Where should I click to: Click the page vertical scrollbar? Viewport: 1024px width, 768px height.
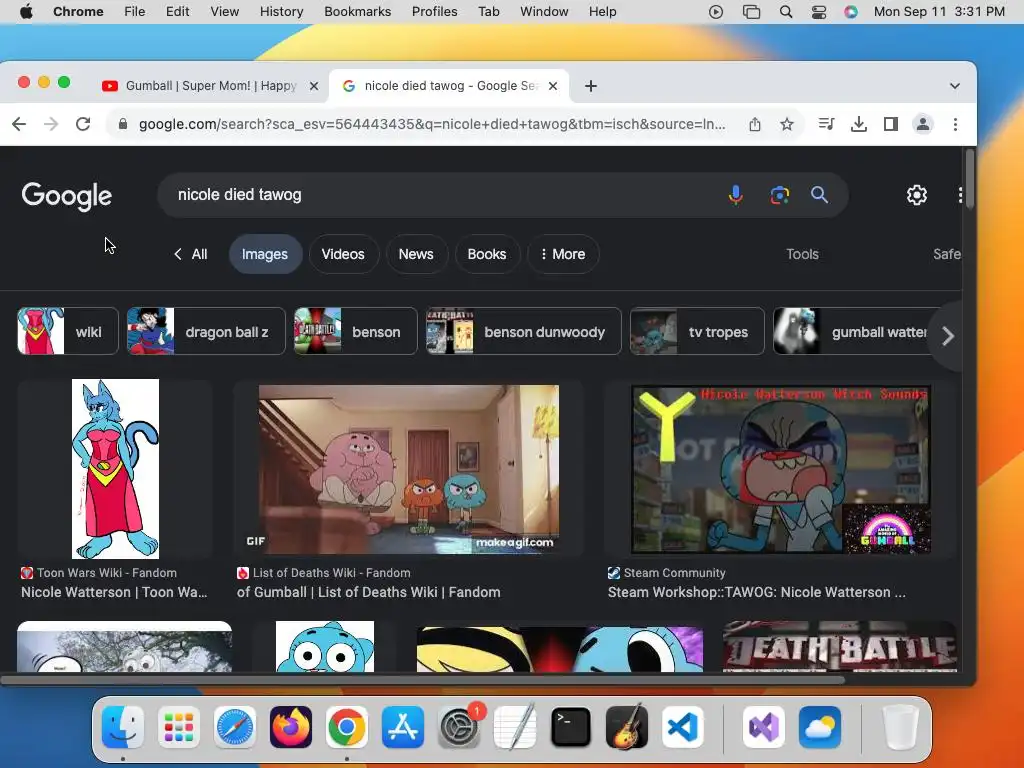[970, 180]
